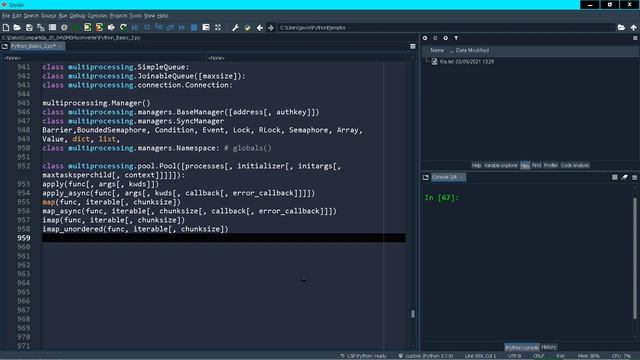Click the In [67] console prompt
The height and width of the screenshot is (360, 640).
(x=441, y=198)
